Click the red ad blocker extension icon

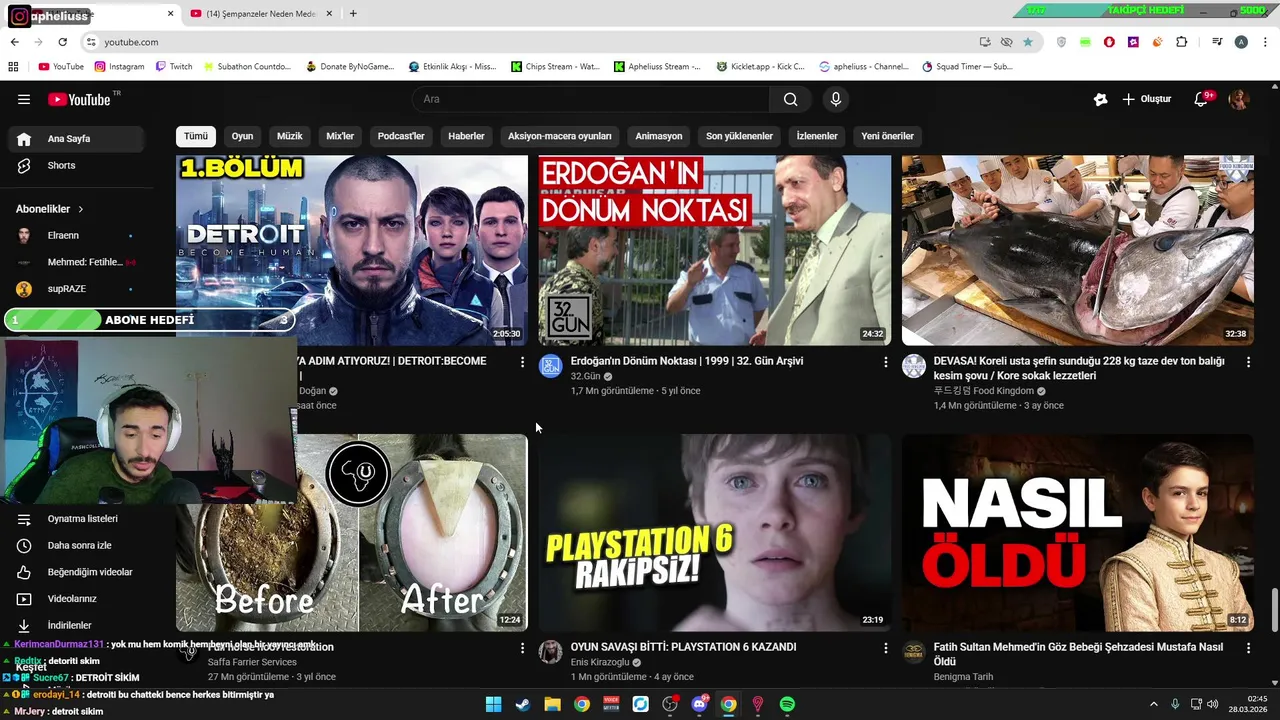pyautogui.click(x=1109, y=42)
